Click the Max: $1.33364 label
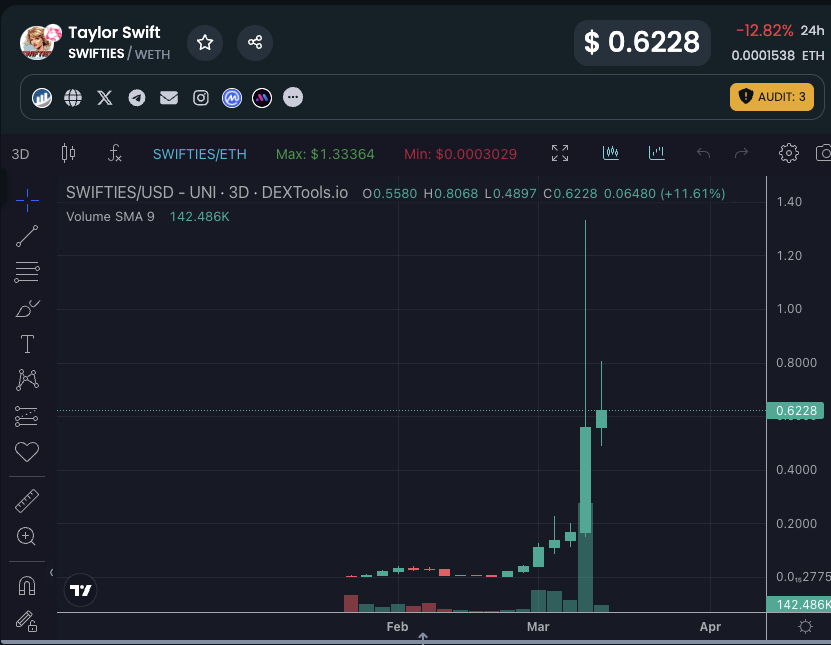 click(325, 154)
